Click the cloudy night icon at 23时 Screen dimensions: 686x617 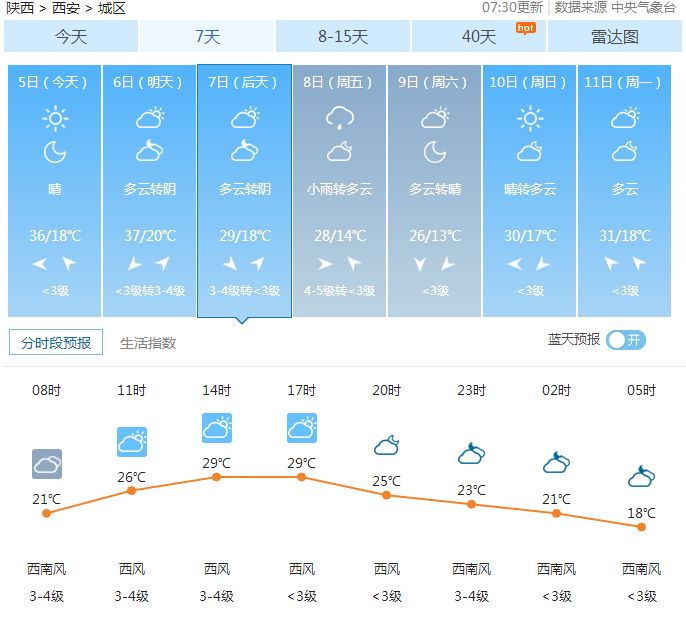472,453
